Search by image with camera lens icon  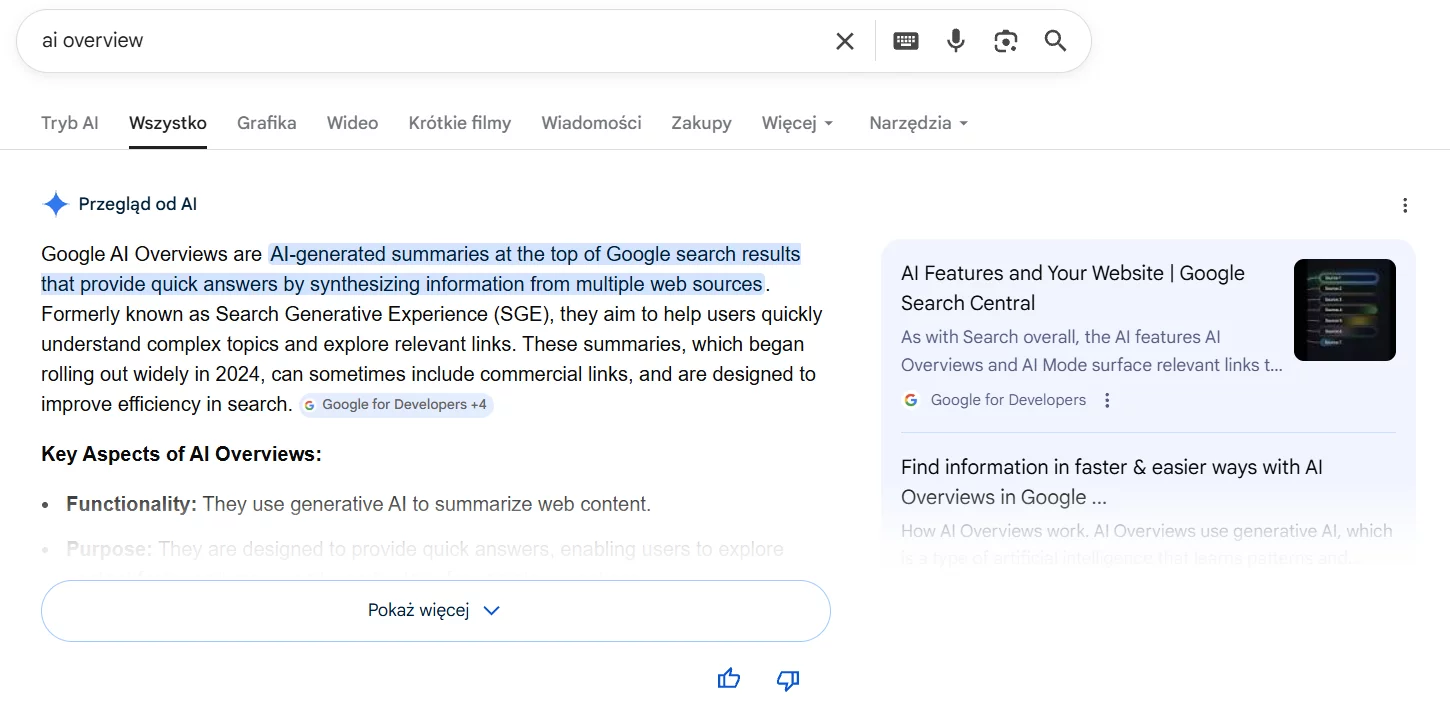(1005, 41)
